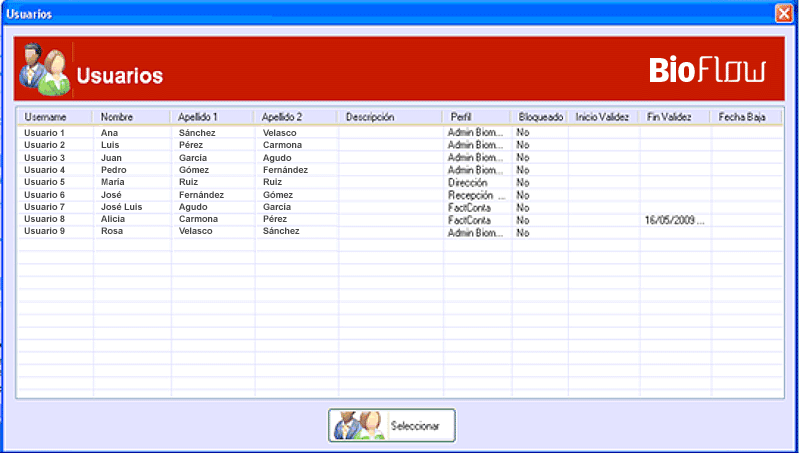Select the Usuario 5 row

tap(45, 183)
